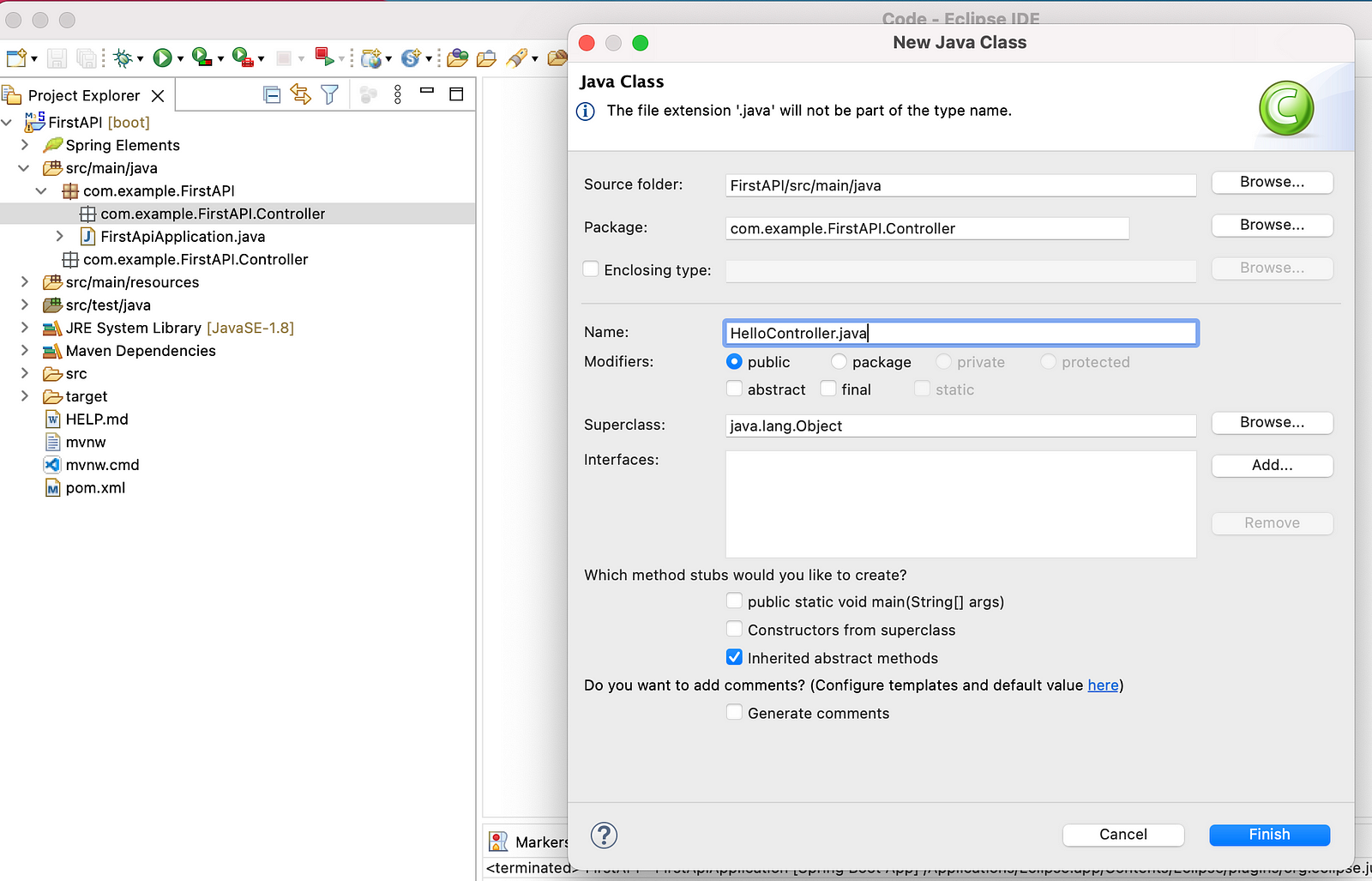Click the pom.xml file icon
The image size is (1372, 881).
tap(52, 488)
